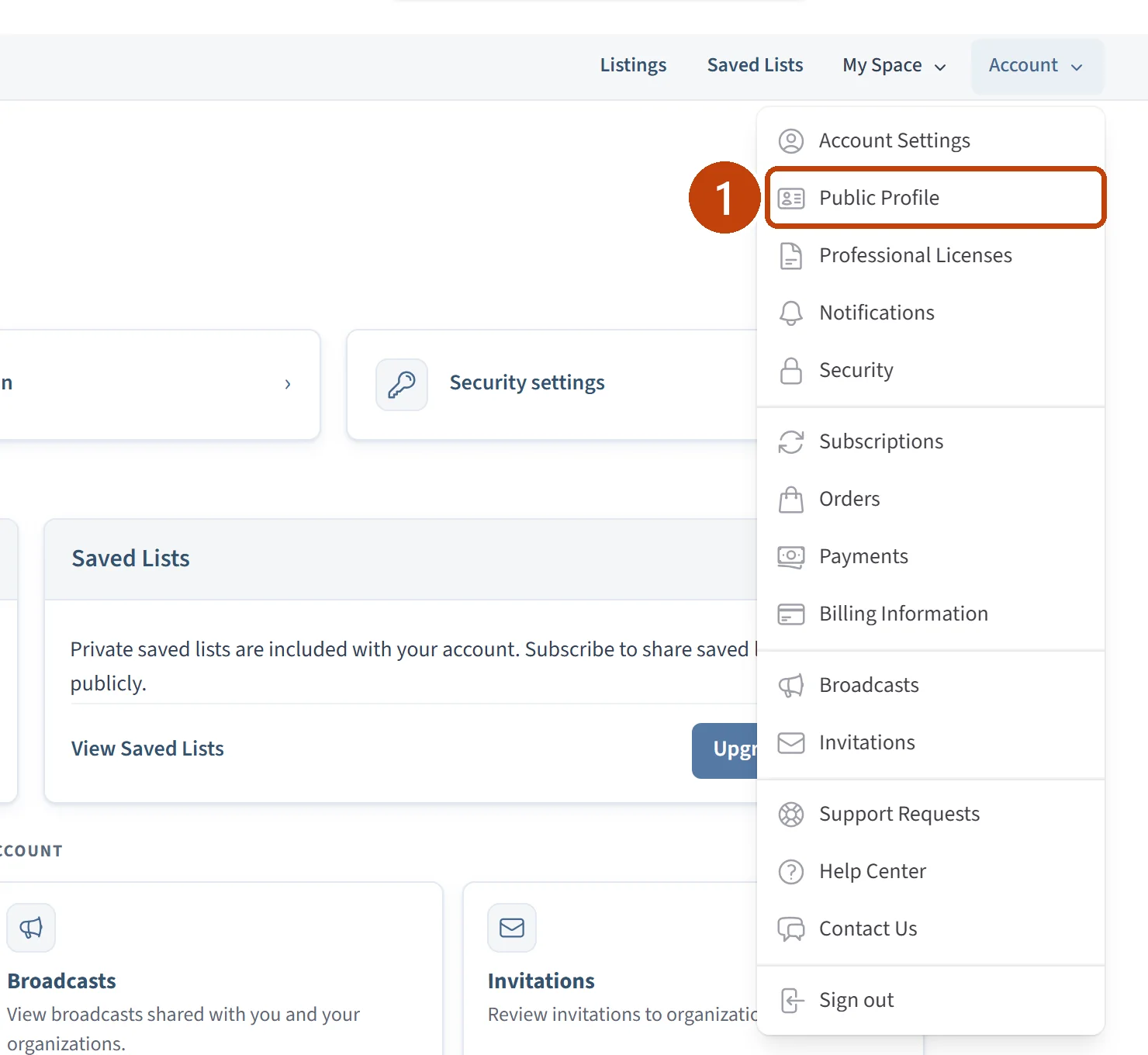Click the Account Settings user icon
1148x1055 pixels.
coord(790,141)
